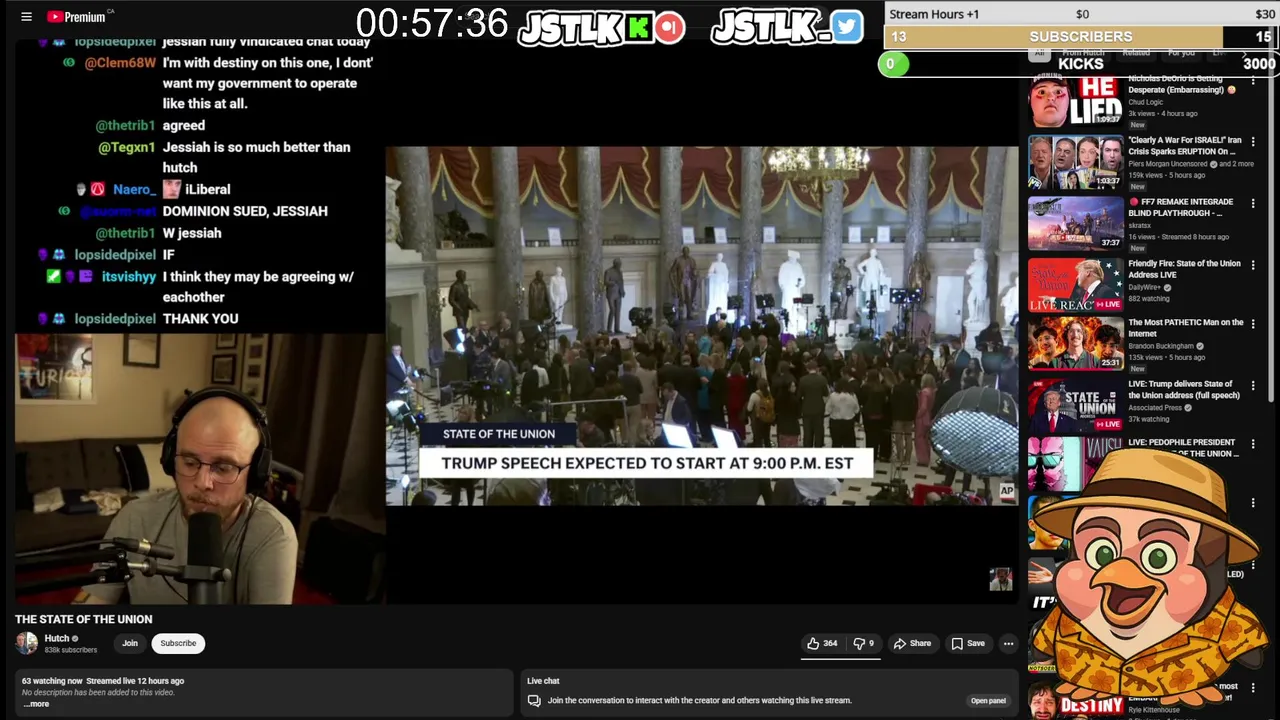This screenshot has height=720, width=1280.
Task: Save the video to a playlist
Action: (968, 643)
